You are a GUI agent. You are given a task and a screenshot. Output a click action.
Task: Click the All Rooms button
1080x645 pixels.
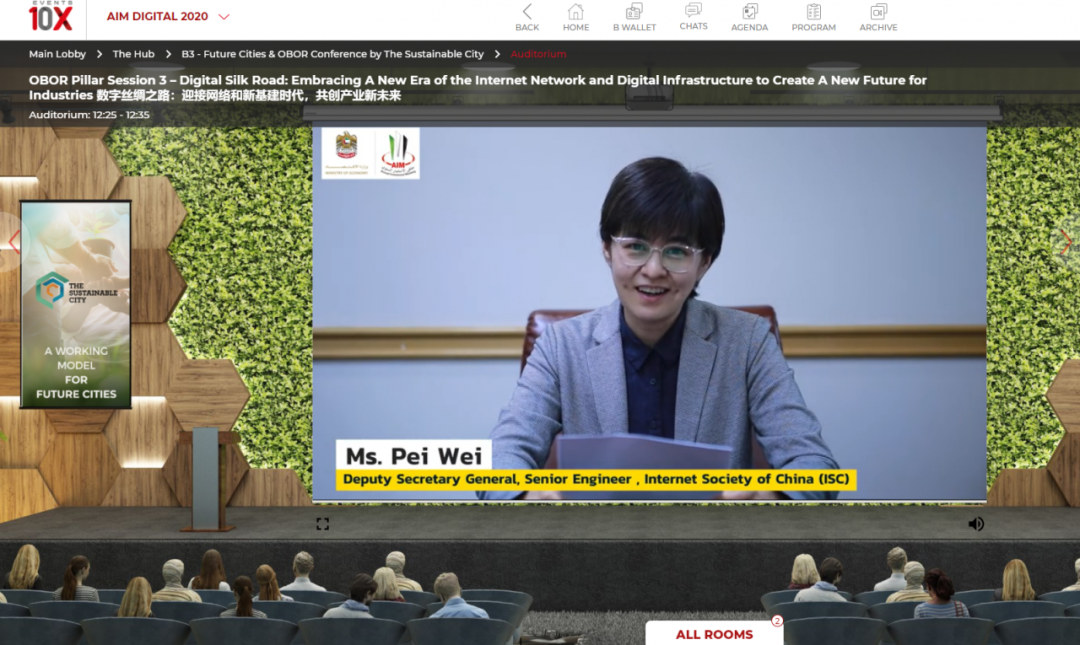714,634
